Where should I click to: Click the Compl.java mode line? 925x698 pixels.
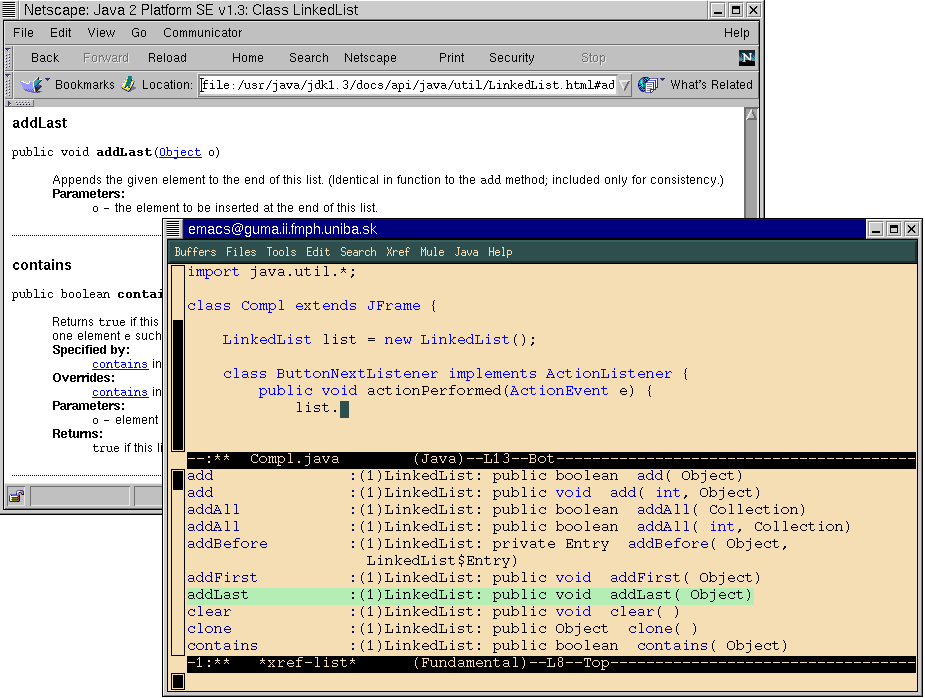click(x=551, y=459)
